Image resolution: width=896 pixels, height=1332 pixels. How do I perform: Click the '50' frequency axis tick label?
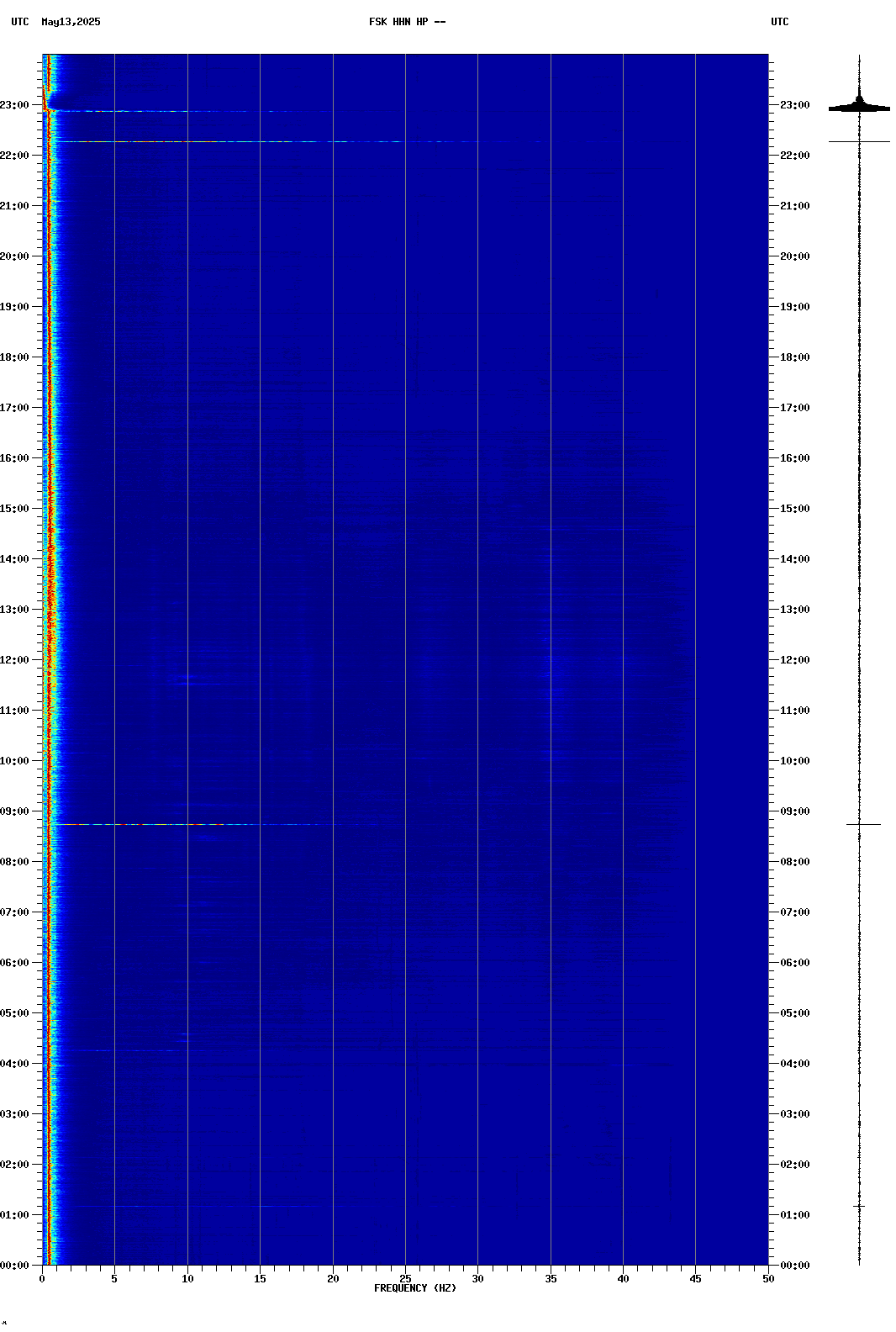[x=768, y=1279]
